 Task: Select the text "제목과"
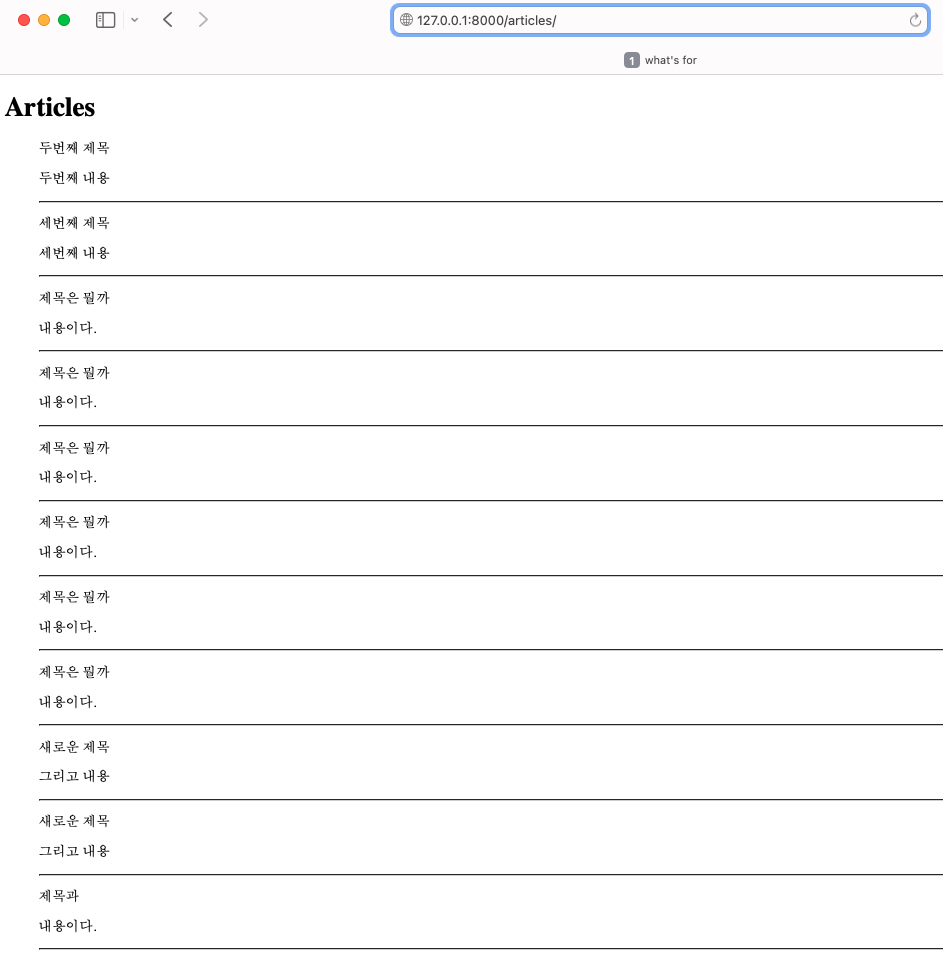[x=59, y=896]
